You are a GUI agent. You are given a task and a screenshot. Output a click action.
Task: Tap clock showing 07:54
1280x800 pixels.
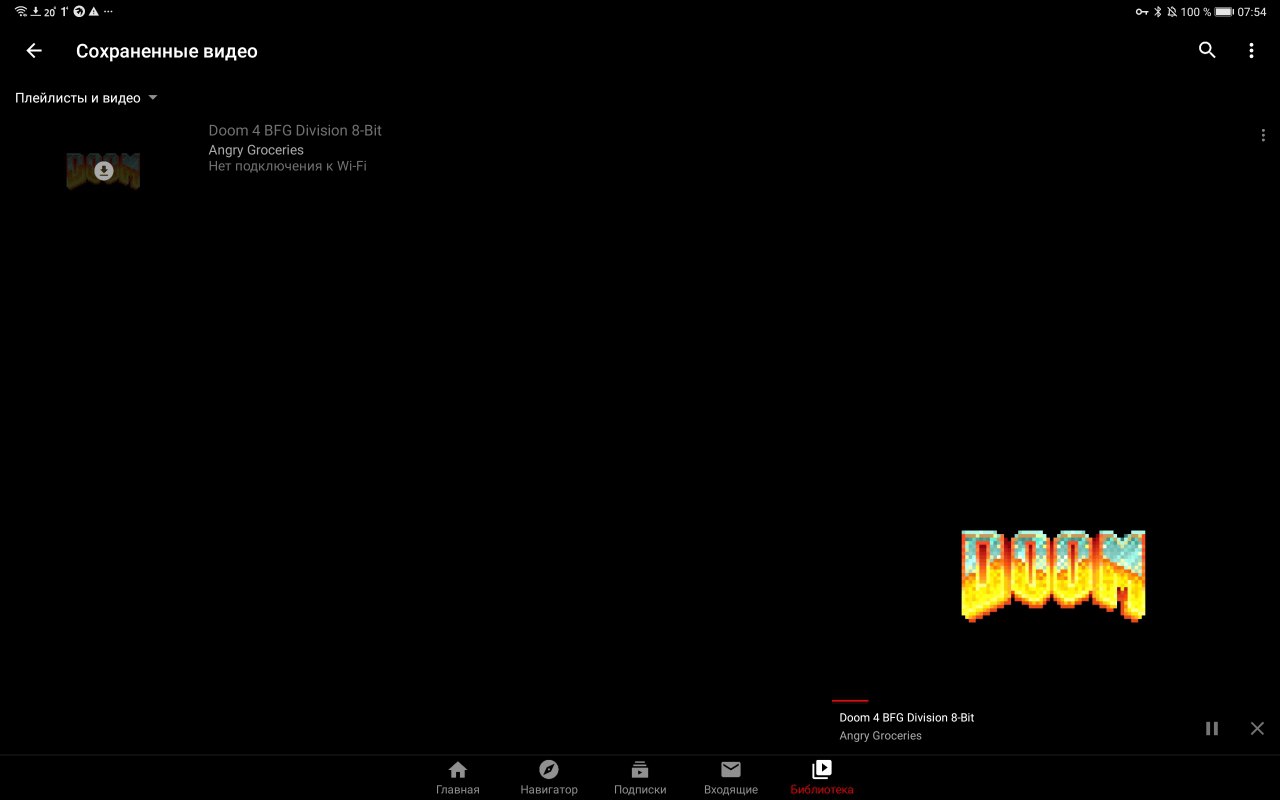tap(1252, 12)
